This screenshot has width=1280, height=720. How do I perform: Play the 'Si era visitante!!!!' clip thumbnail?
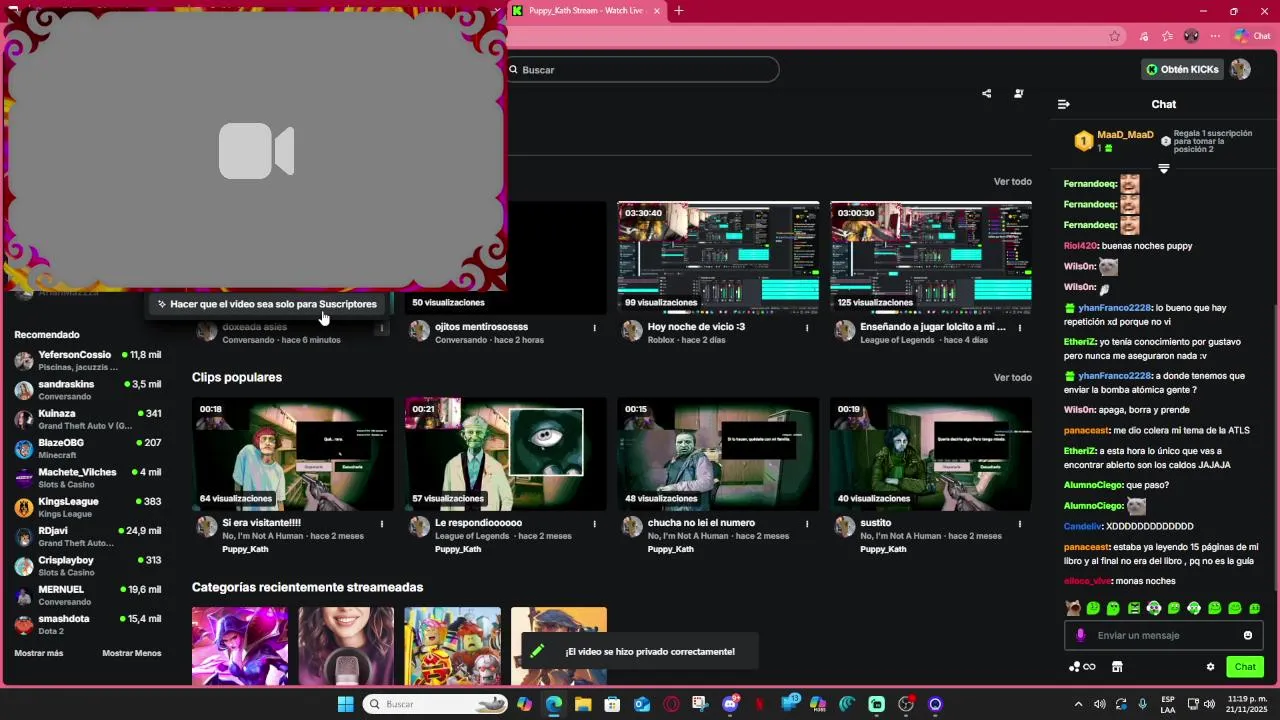(x=293, y=454)
